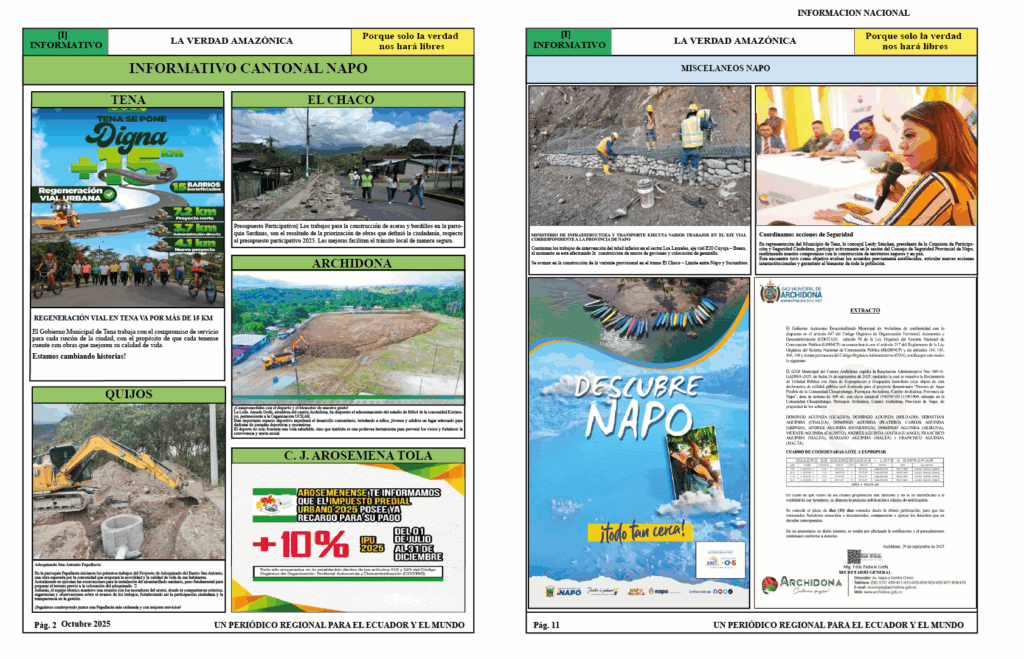This screenshot has width=1024, height=659.
Task: Click the white sponsor logo box on the poster
Action: (x=720, y=559)
